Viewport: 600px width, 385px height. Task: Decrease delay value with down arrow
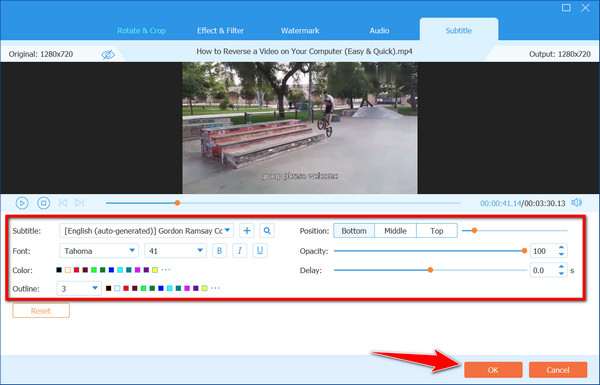pyautogui.click(x=561, y=273)
